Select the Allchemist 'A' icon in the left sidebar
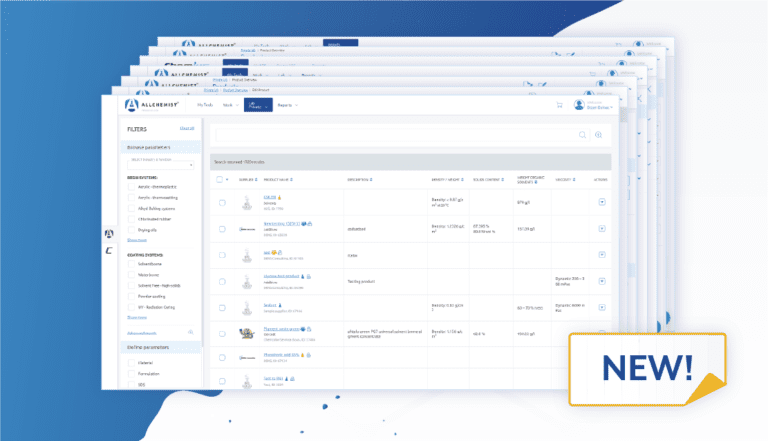The height and width of the screenshot is (441, 768). 109,234
